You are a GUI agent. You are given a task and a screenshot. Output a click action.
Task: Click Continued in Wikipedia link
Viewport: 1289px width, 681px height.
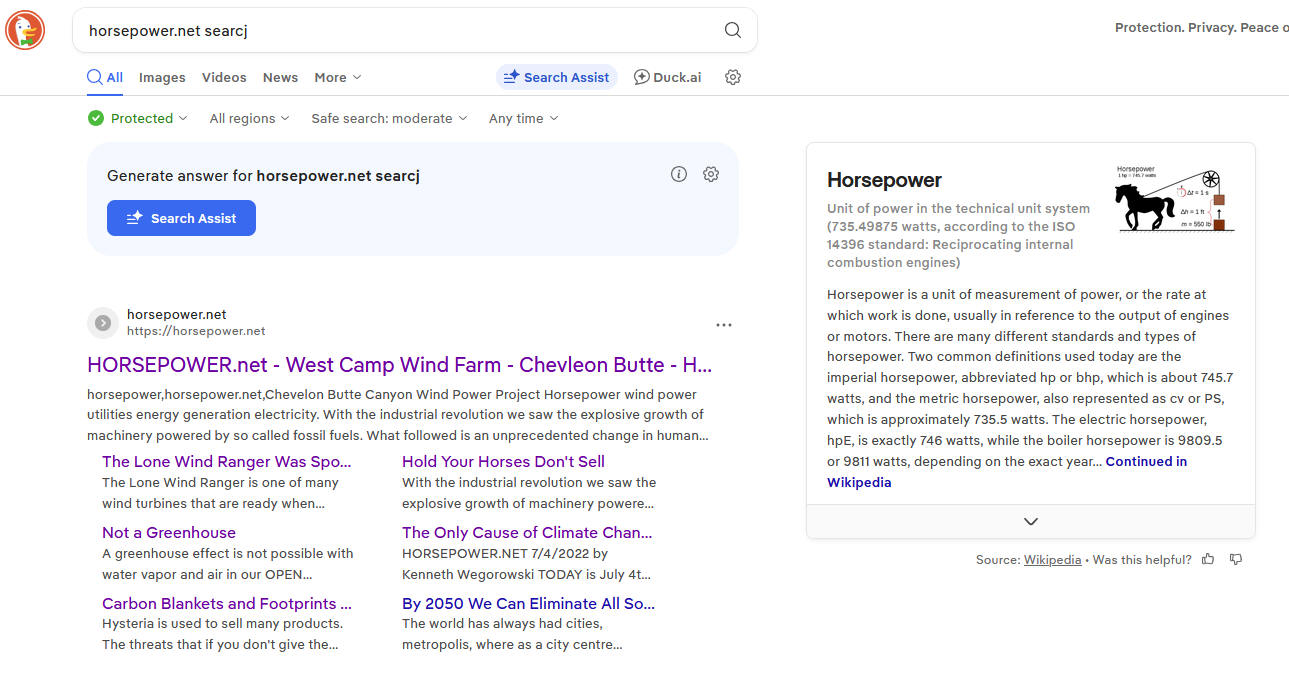click(x=1146, y=461)
